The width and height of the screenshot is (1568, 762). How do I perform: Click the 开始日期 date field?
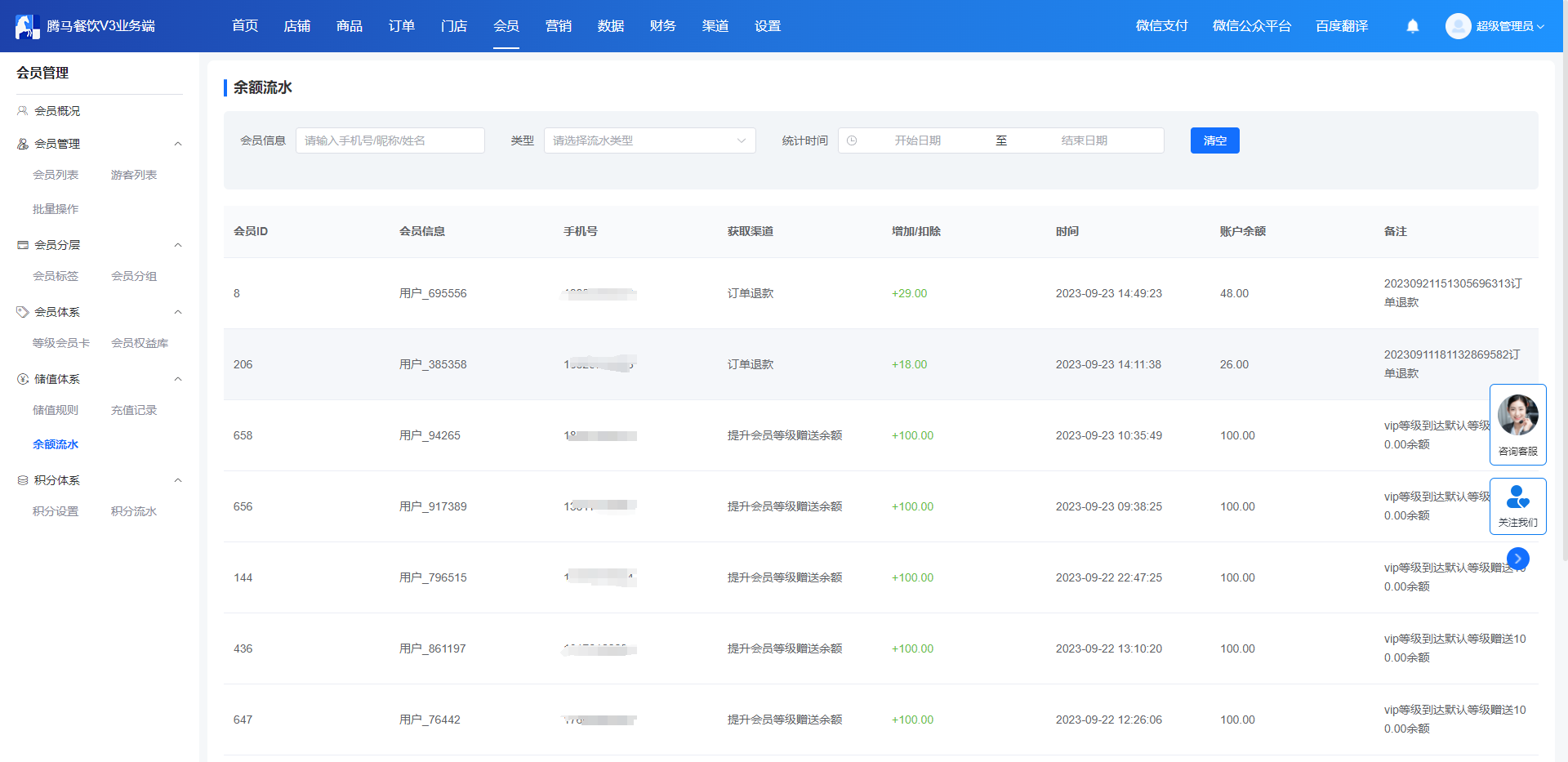point(918,140)
